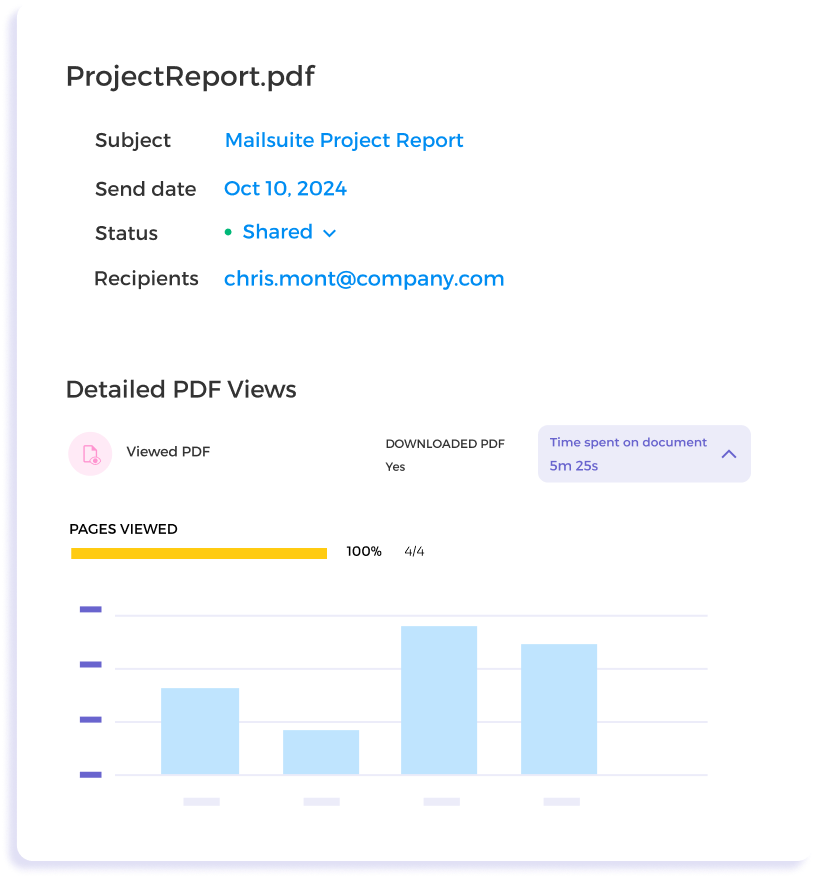813x877 pixels.
Task: Click the Downloaded PDF Yes value
Action: tap(396, 466)
